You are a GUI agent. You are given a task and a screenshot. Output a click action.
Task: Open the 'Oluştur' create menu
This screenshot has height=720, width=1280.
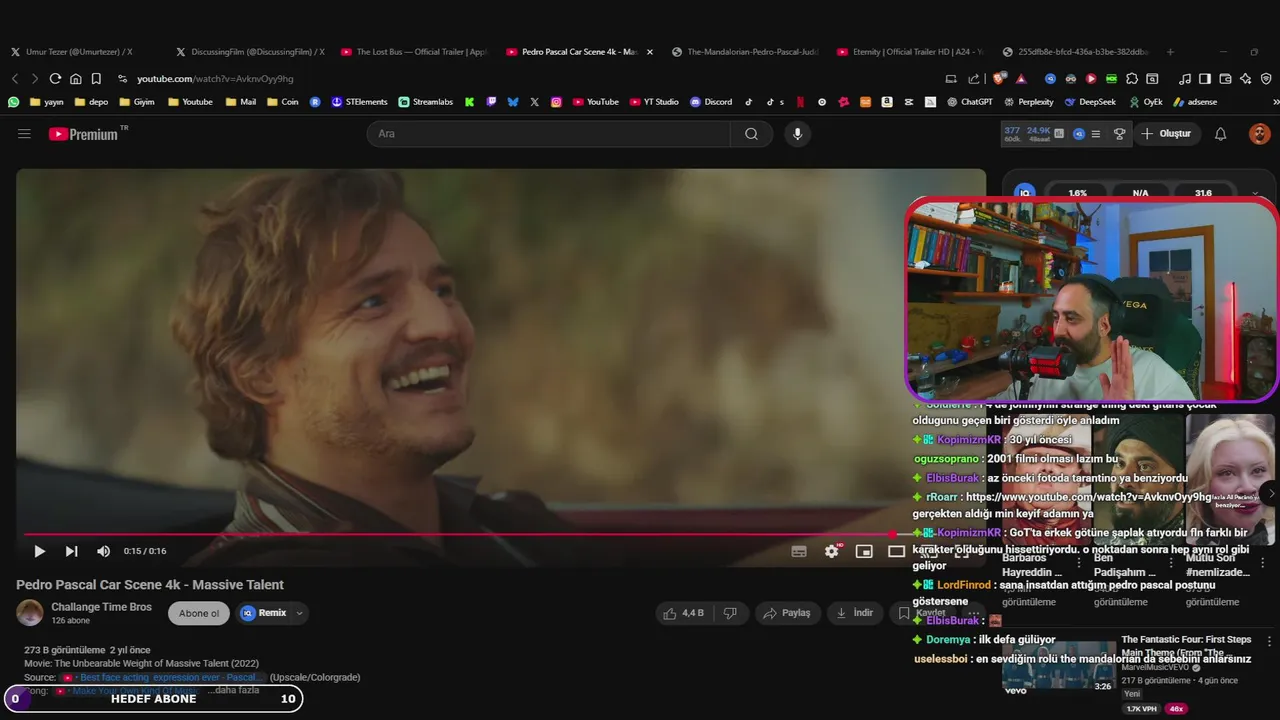[x=1166, y=134]
